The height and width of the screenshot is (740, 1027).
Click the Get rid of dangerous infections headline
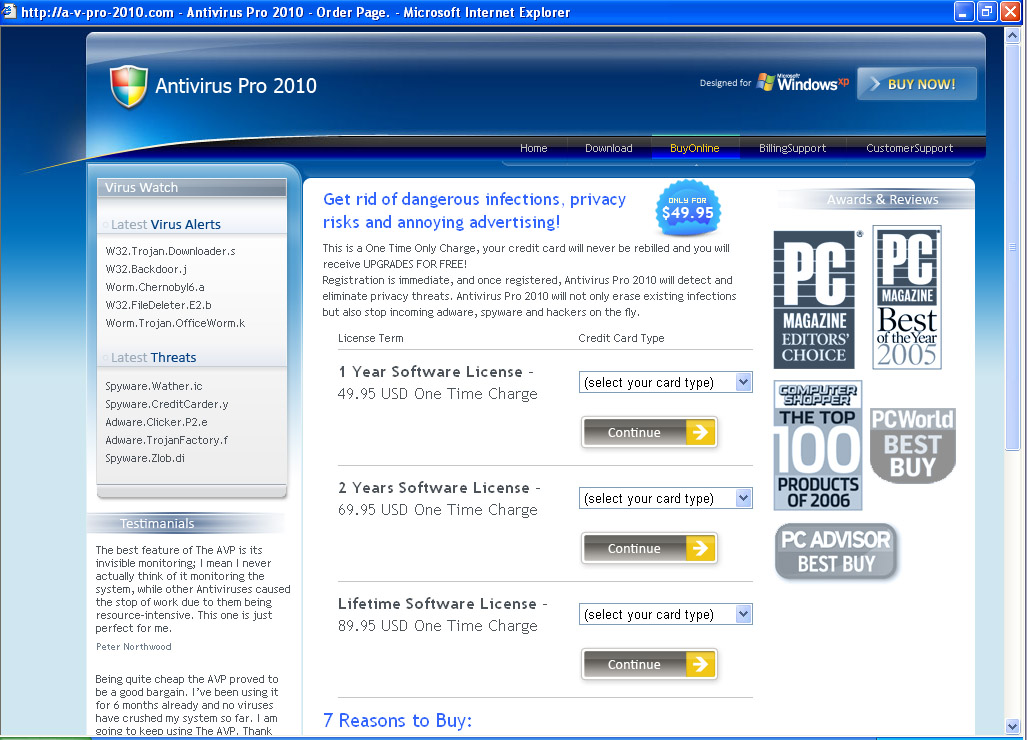(x=474, y=210)
